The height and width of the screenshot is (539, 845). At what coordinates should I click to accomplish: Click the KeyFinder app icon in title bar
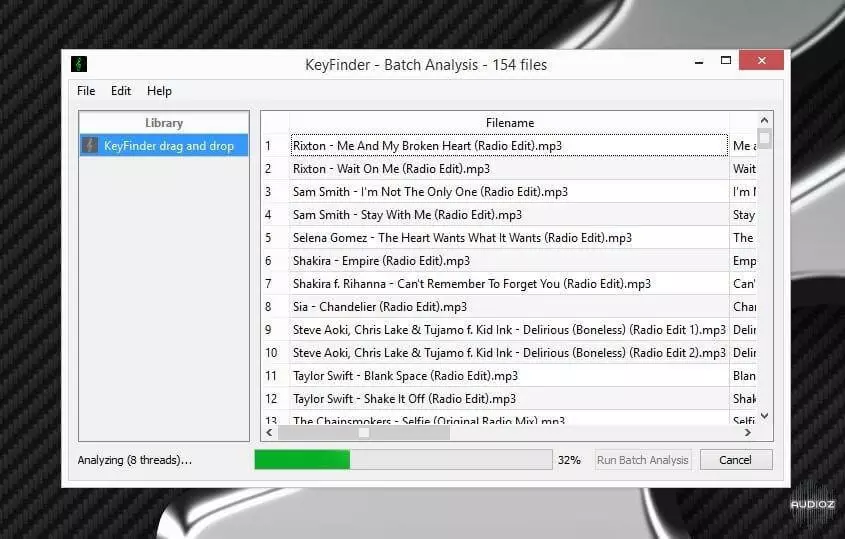click(80, 64)
